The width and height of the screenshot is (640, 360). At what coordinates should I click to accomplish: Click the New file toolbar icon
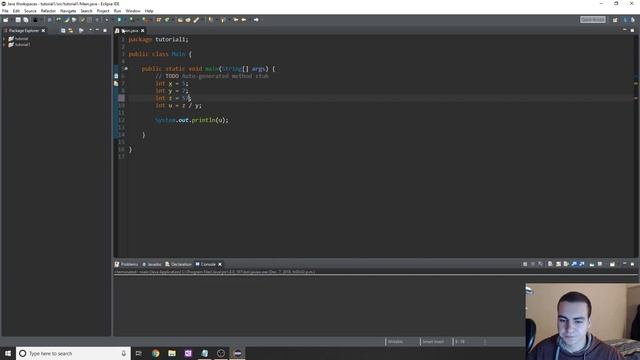point(6,20)
